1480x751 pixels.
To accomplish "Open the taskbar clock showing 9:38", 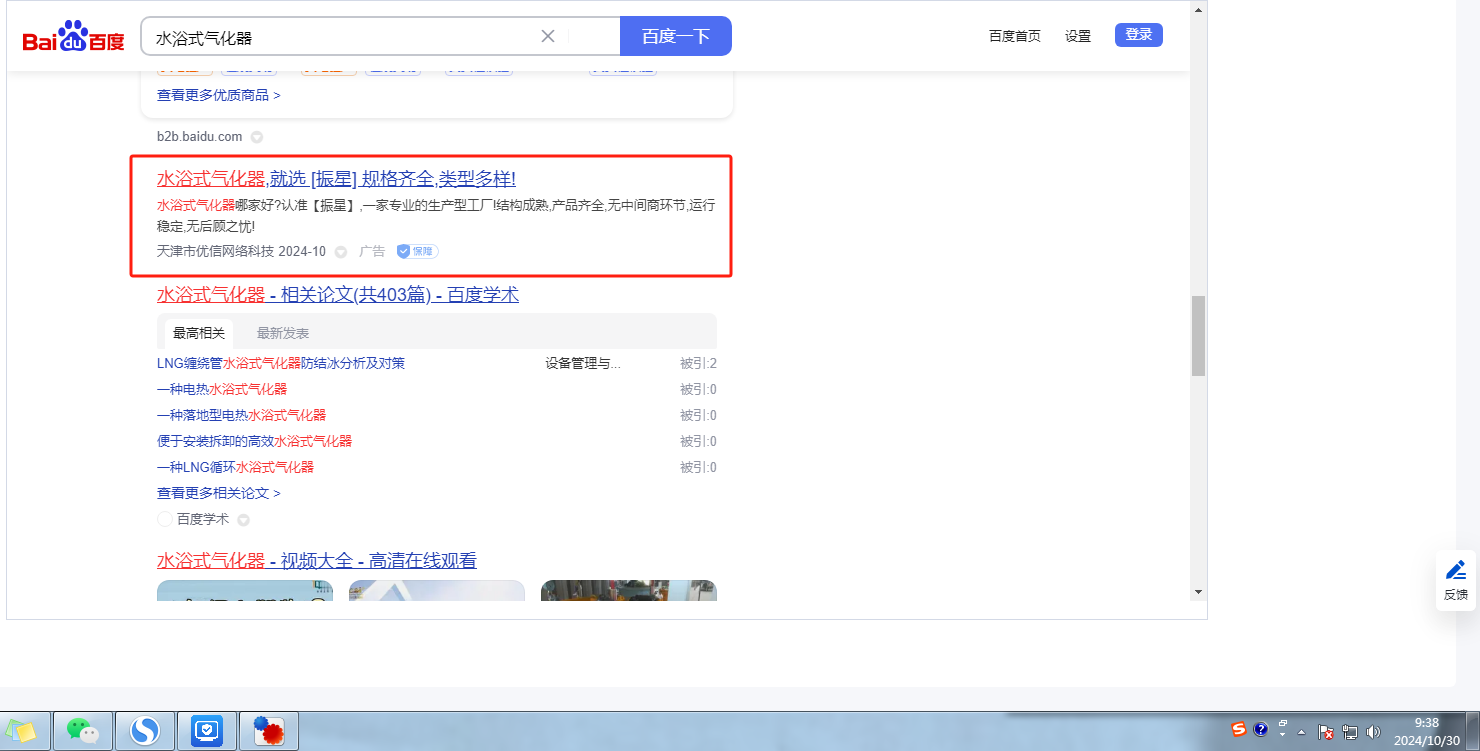I will pos(1427,732).
